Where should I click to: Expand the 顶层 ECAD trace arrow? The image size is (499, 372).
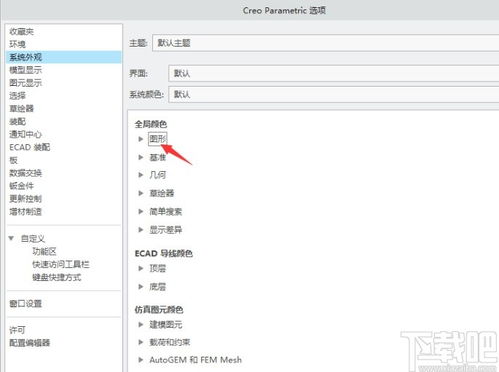[141, 268]
